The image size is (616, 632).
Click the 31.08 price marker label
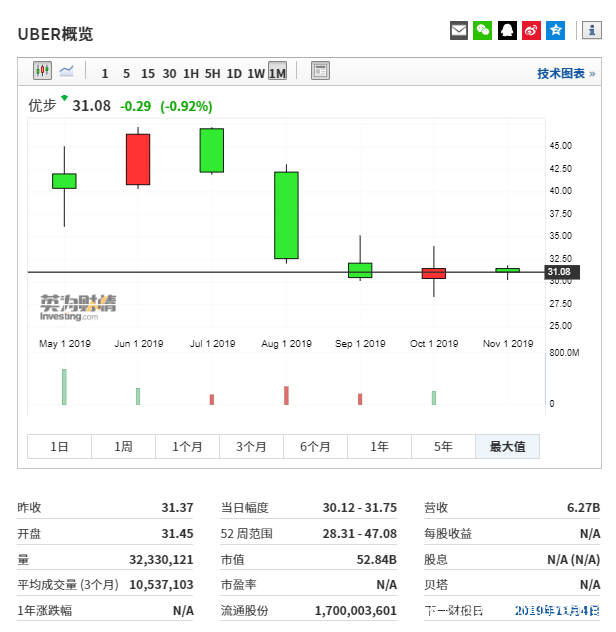pyautogui.click(x=562, y=272)
